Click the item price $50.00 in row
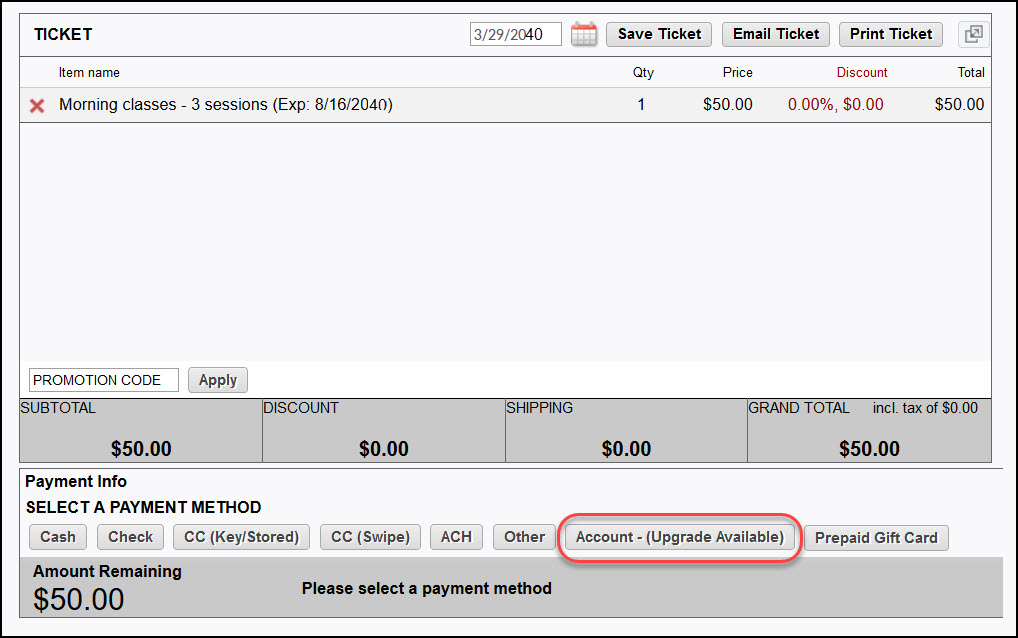This screenshot has height=638, width=1018. click(727, 105)
